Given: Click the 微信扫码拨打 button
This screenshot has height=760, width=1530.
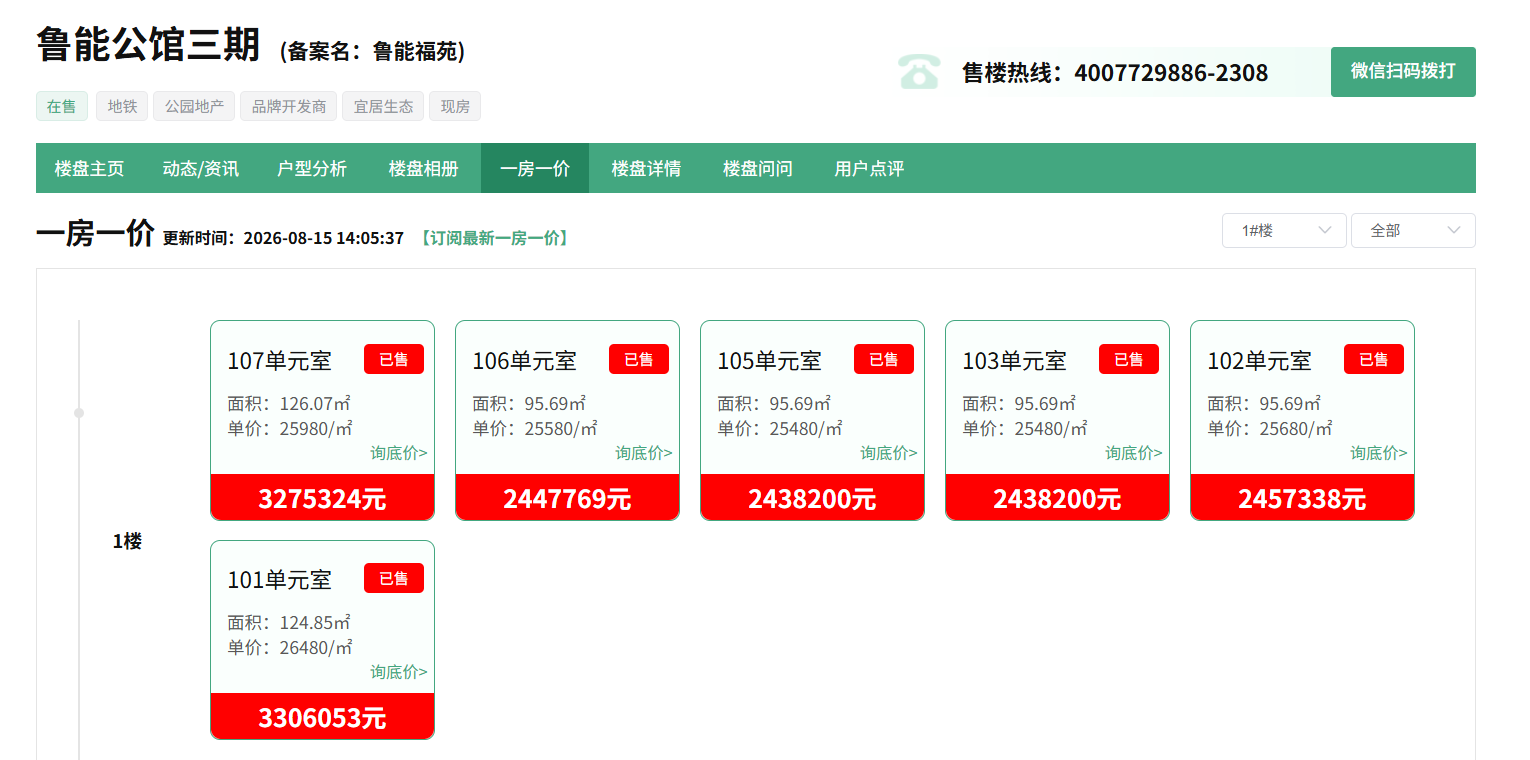Looking at the screenshot, I should pyautogui.click(x=1403, y=72).
